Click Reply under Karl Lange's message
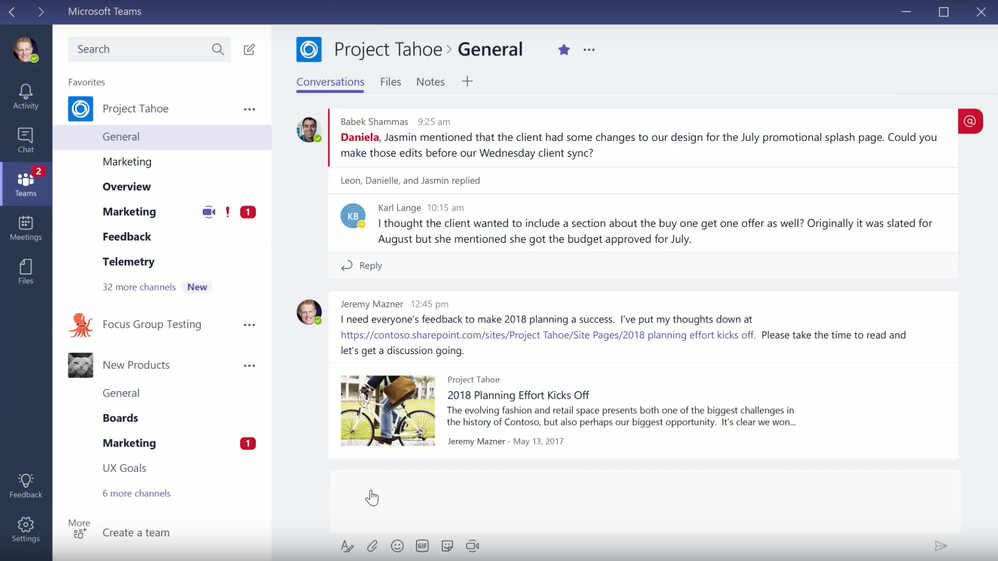Screen dimensions: 998x561 pos(370,266)
